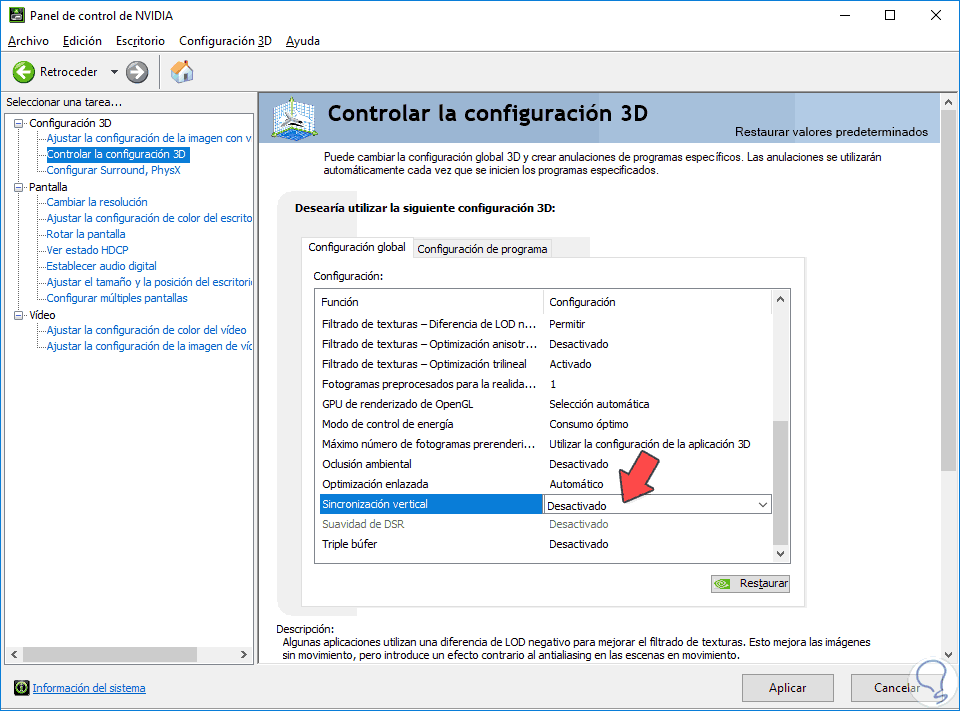
Task: Open Configurar Surround, PhysX
Action: click(x=113, y=170)
